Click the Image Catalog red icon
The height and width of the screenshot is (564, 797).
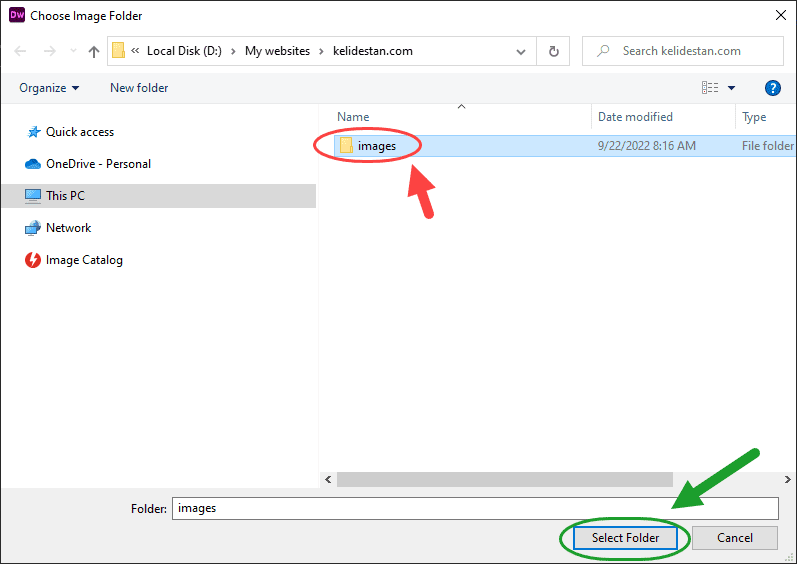point(33,260)
